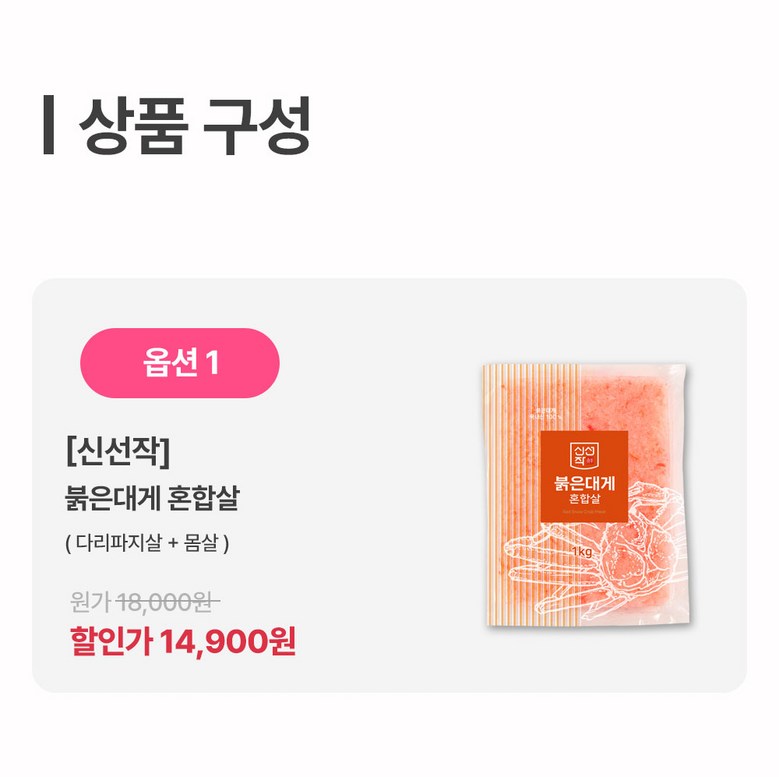Click the Red Snow Crab Meat caption
This screenshot has height=777, width=779.
coord(584,511)
